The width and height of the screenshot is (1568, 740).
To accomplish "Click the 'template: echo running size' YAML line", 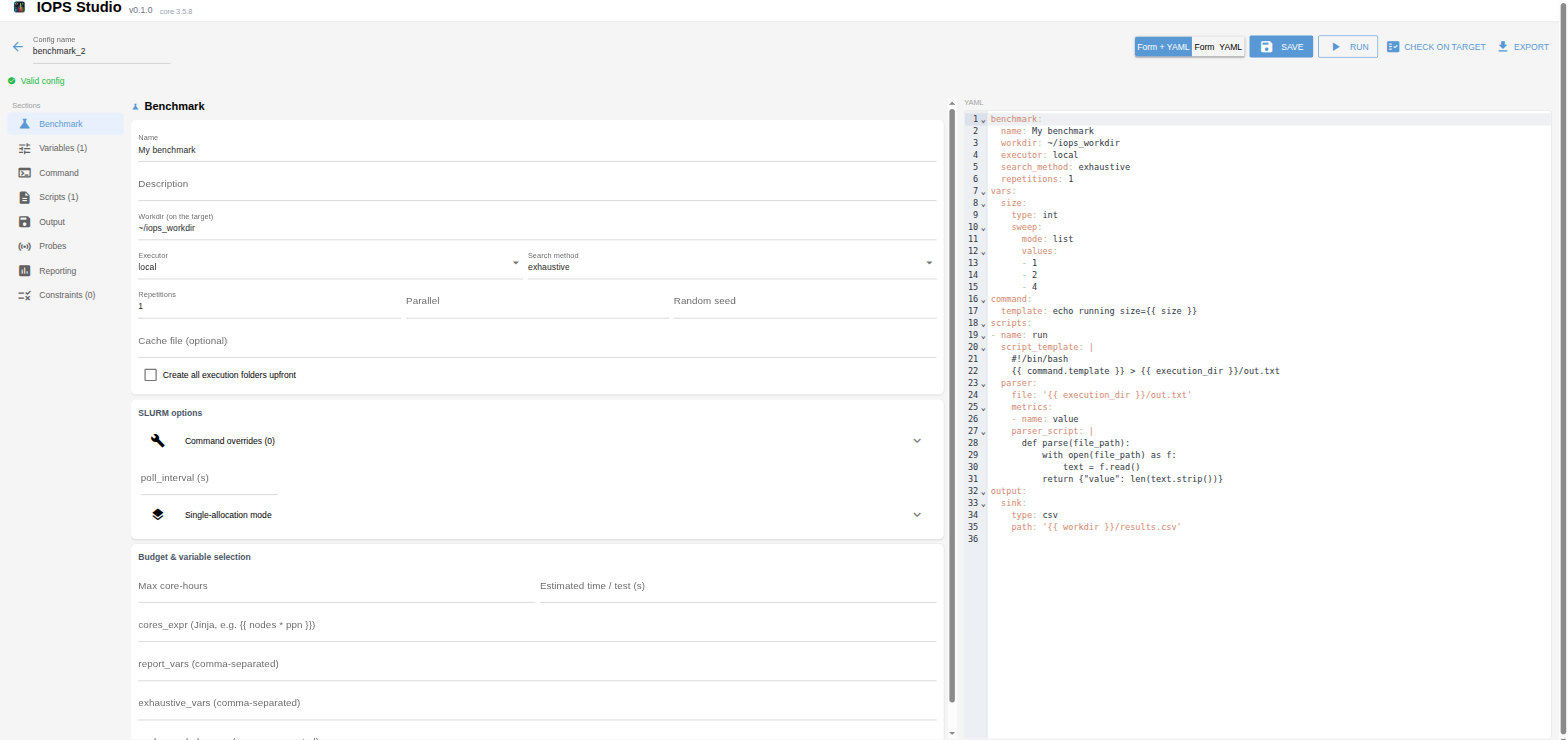I will point(1099,311).
